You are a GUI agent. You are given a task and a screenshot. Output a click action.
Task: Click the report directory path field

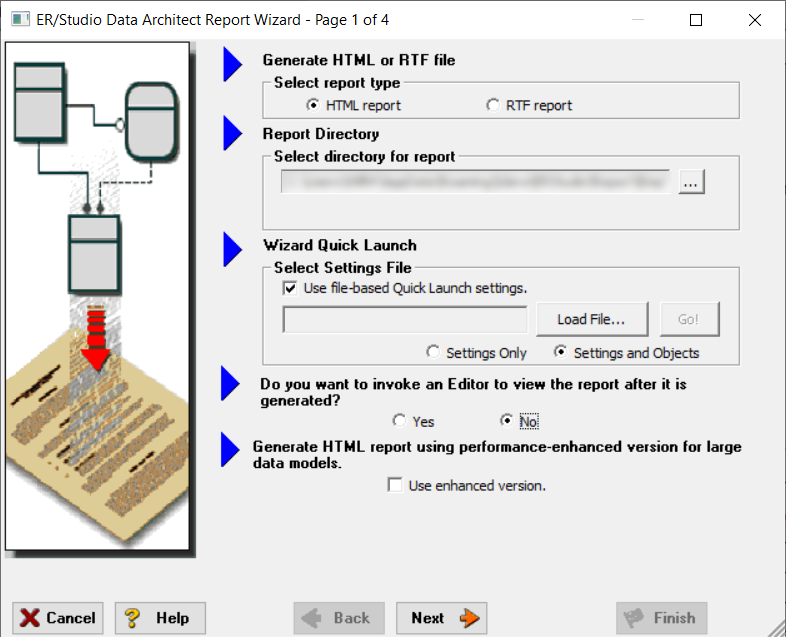point(475,181)
